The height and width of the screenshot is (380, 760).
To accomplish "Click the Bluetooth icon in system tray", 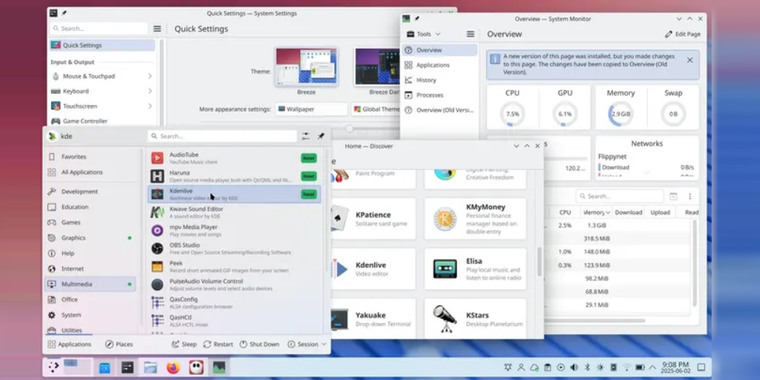I will coord(587,367).
